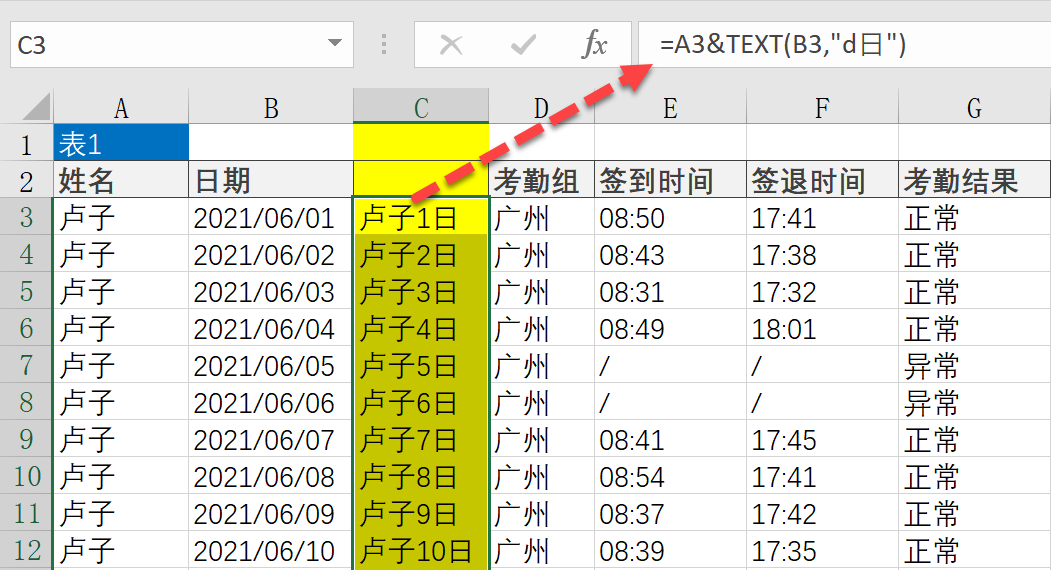Click cell A1 containing 表1

coord(121,143)
